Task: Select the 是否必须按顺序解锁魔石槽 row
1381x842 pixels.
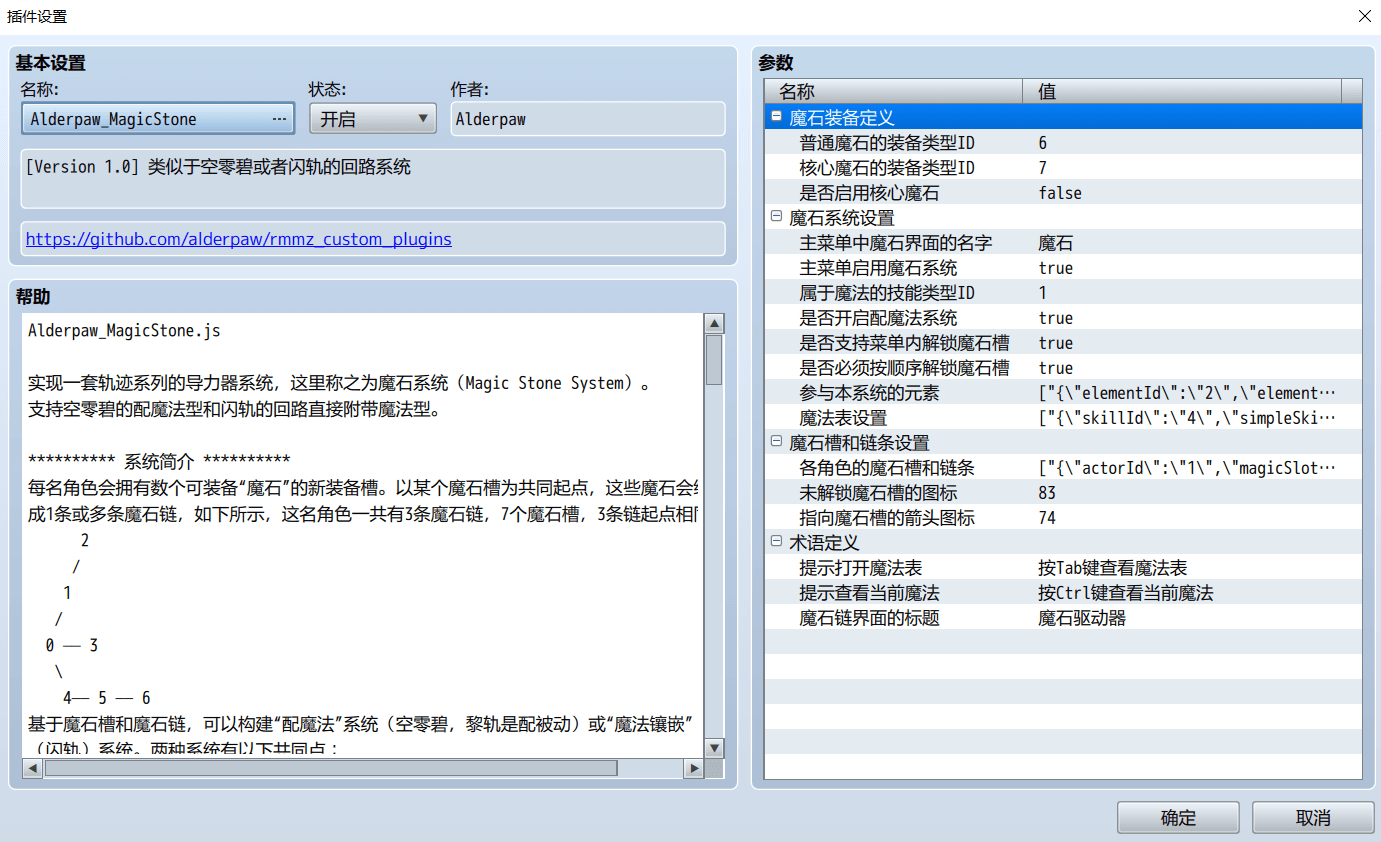Action: point(1063,367)
